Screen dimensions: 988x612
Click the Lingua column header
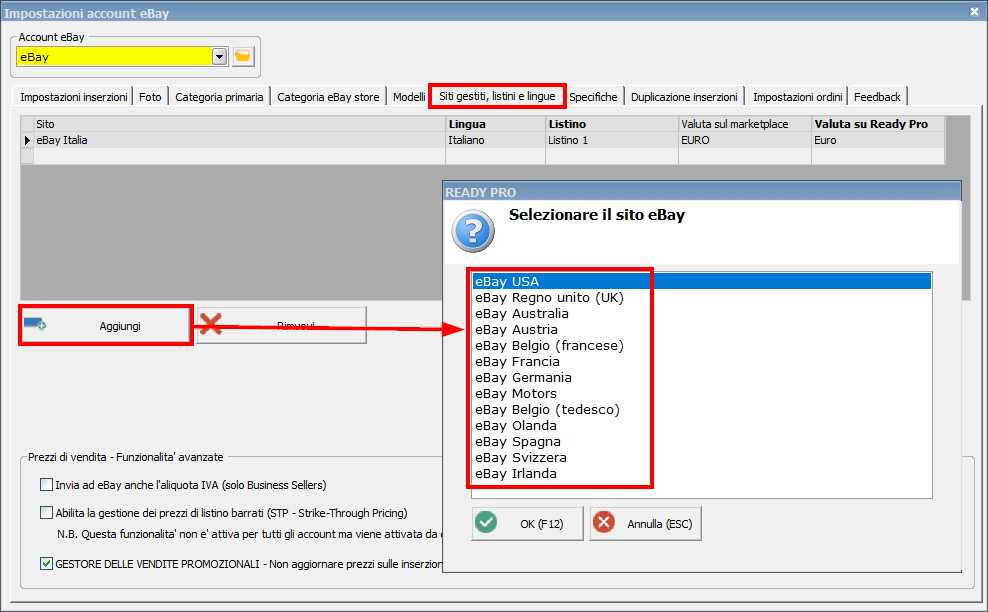click(495, 124)
